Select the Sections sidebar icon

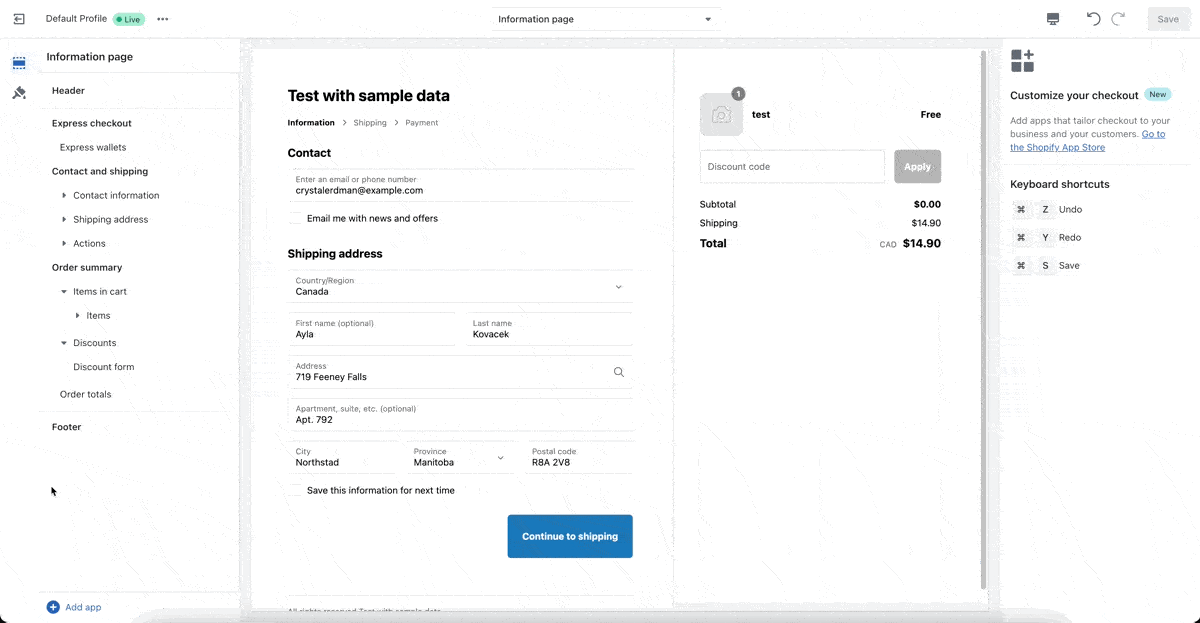(19, 63)
